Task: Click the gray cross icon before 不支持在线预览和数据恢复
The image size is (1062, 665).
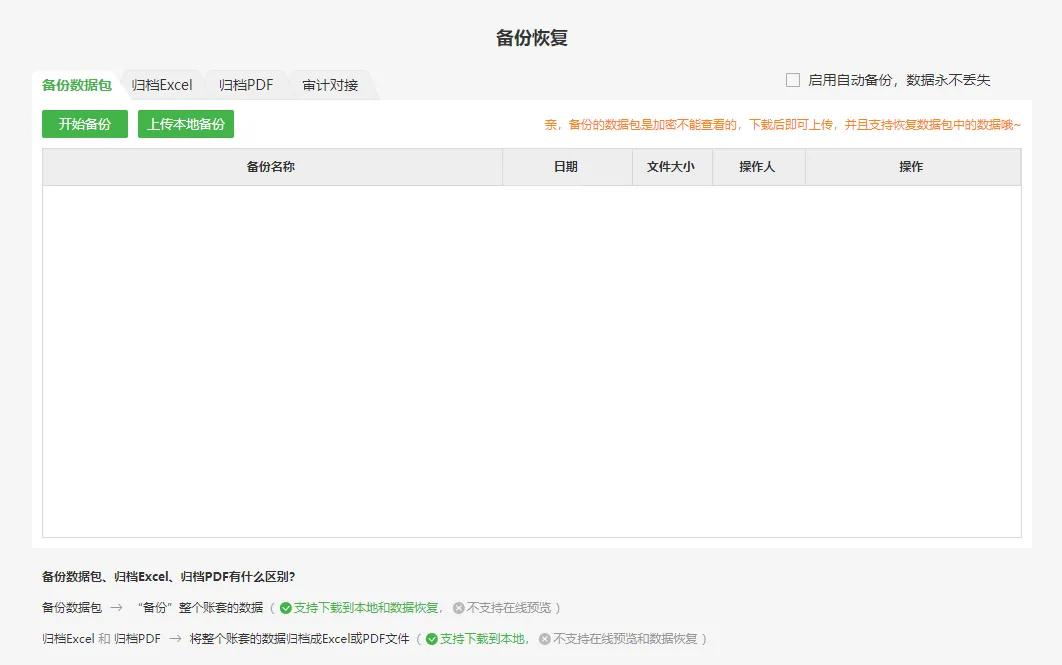Action: click(543, 639)
